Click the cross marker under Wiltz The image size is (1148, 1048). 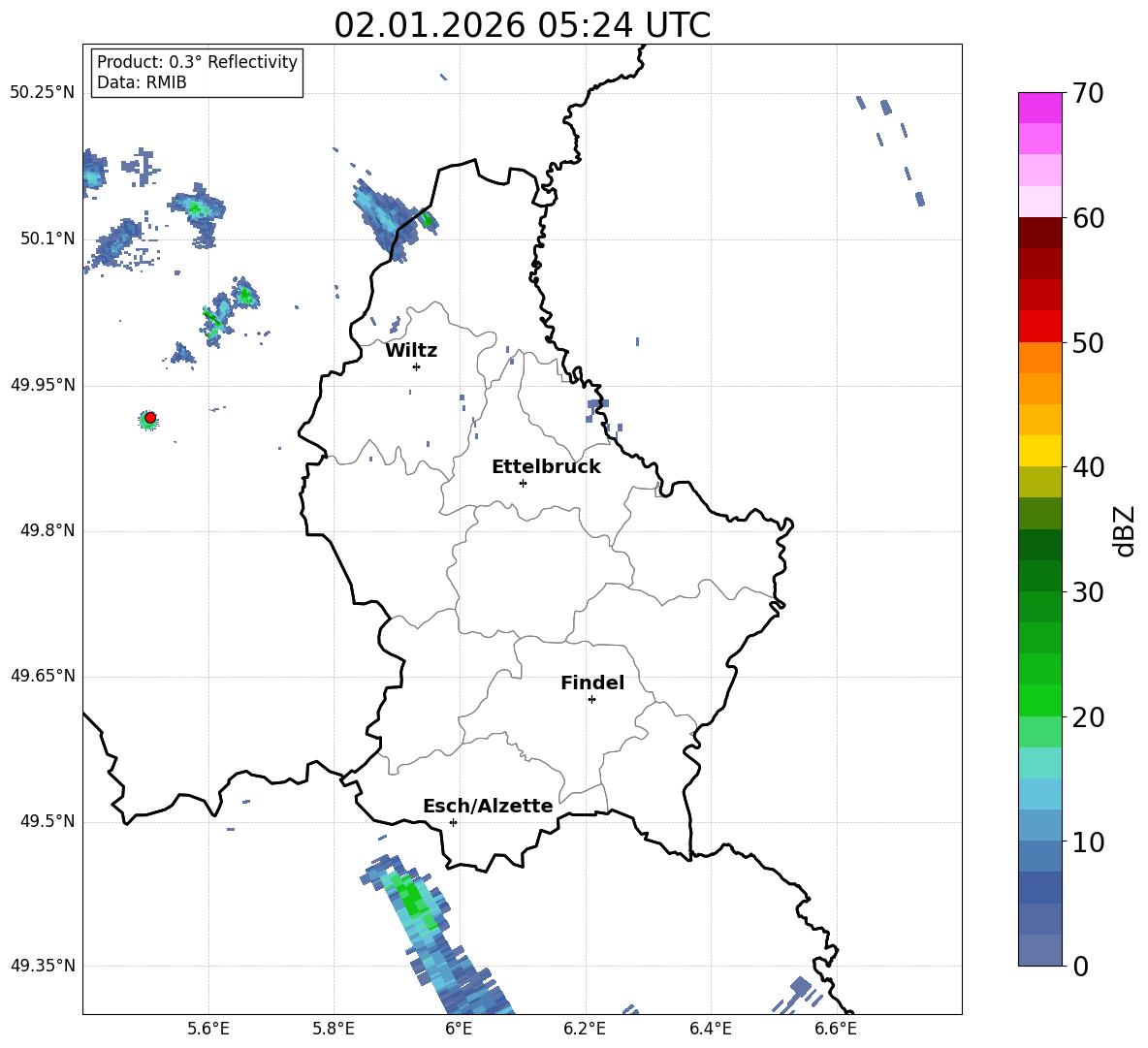pyautogui.click(x=417, y=366)
